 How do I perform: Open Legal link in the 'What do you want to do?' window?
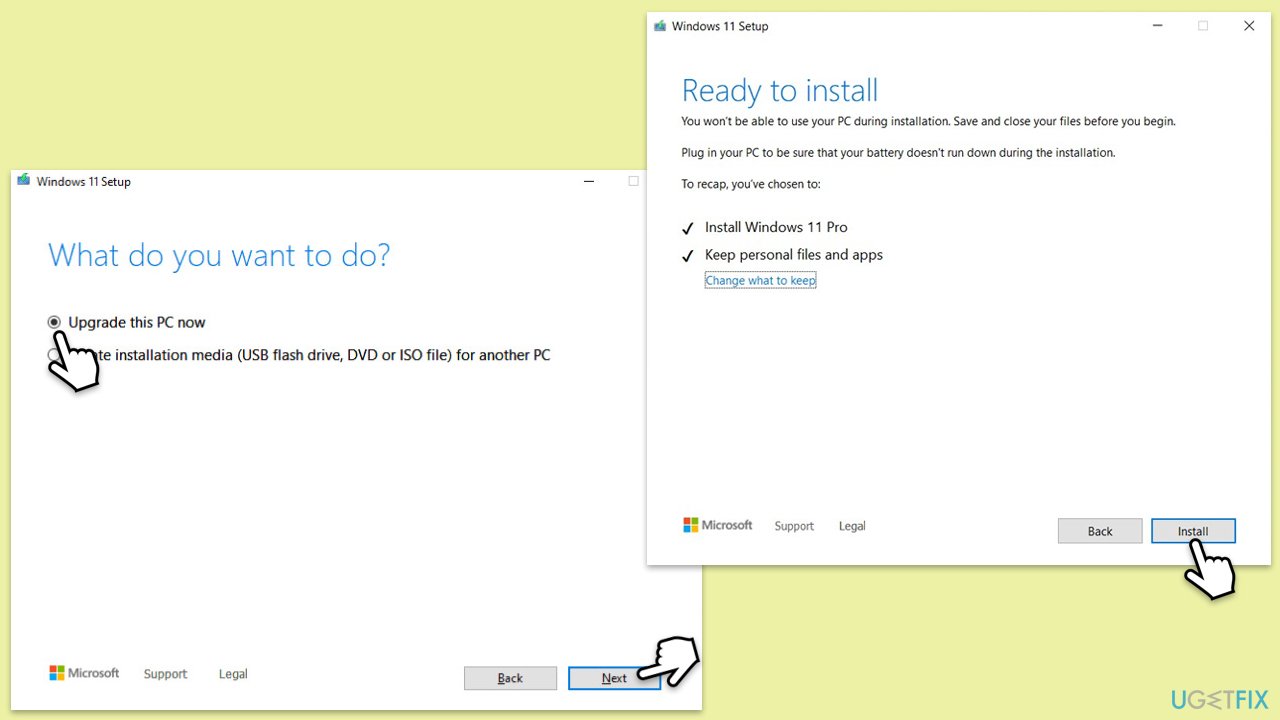(233, 674)
